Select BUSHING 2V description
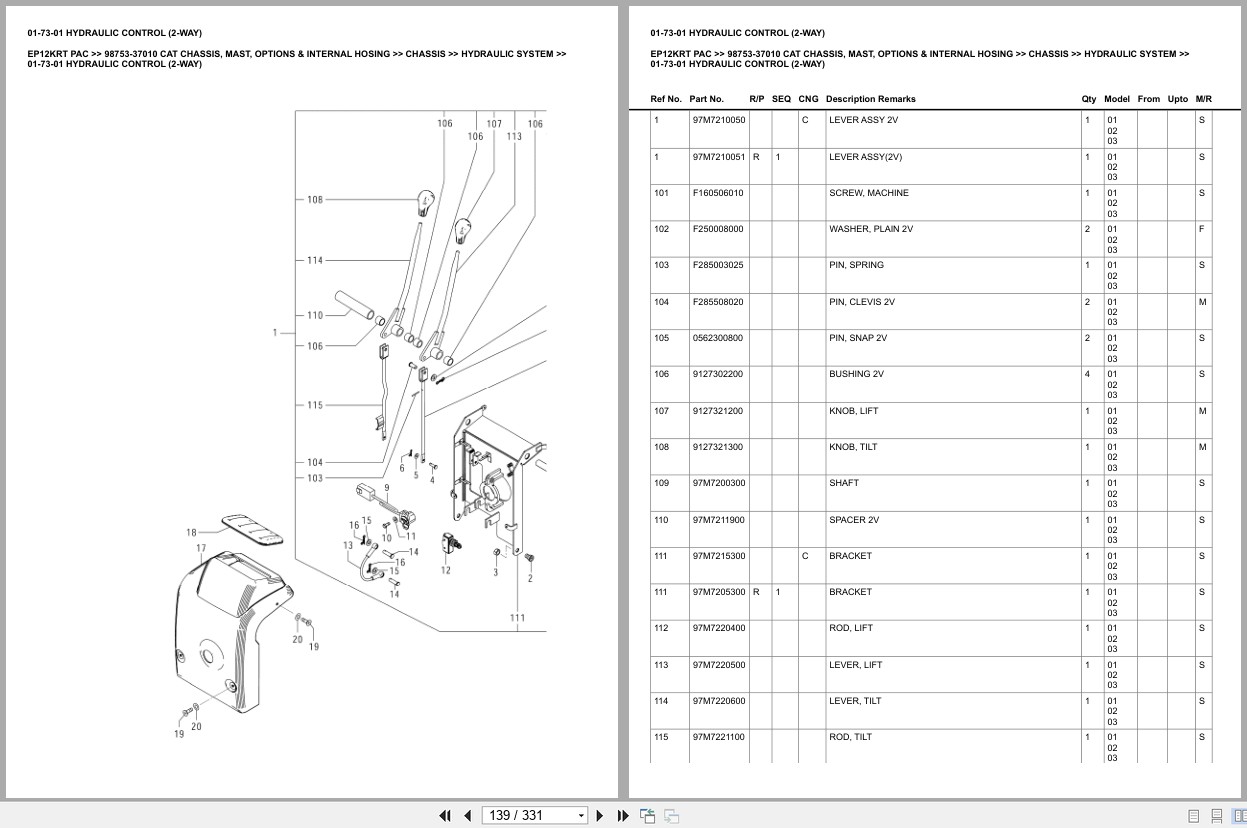The width and height of the screenshot is (1247, 828). (857, 374)
